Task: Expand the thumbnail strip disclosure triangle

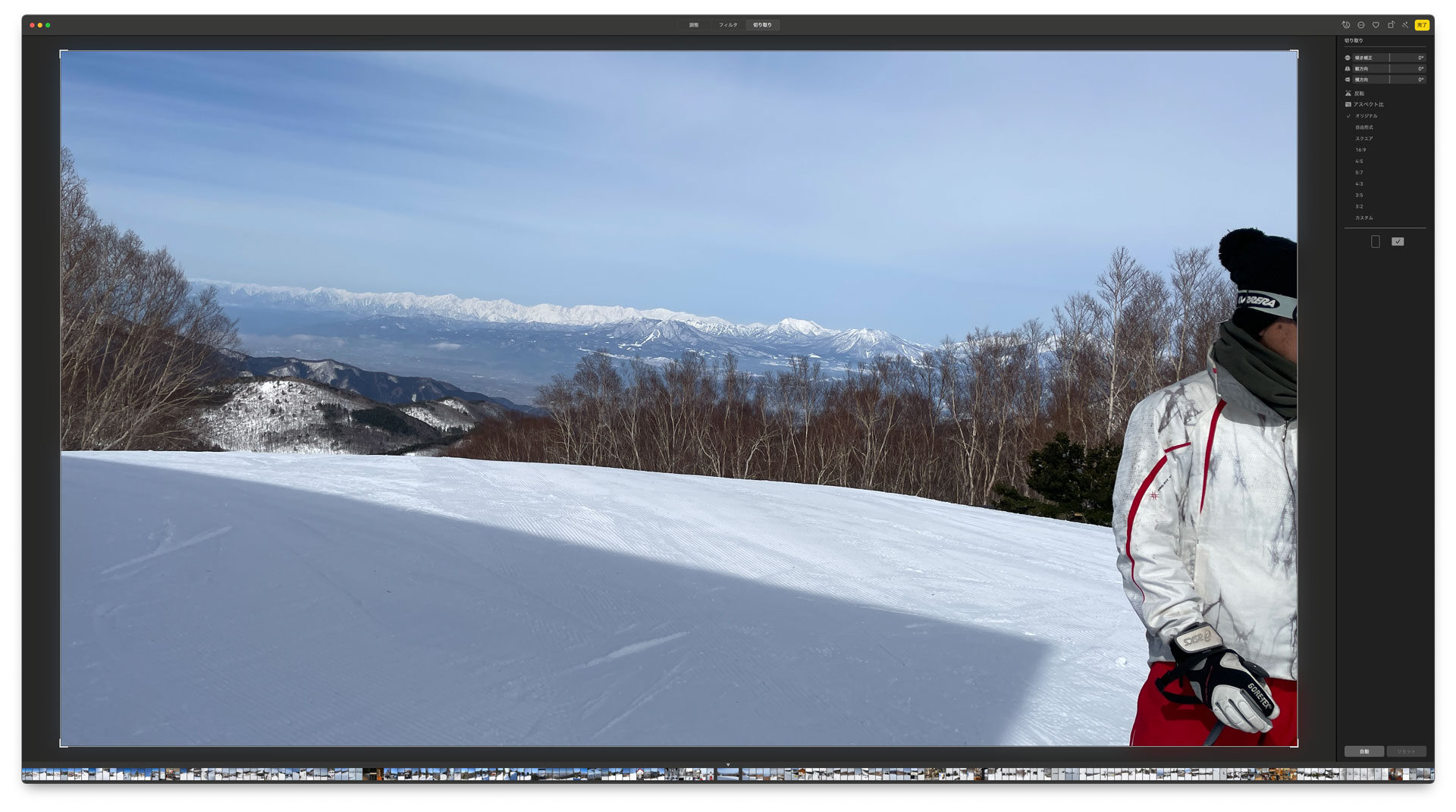Action: (x=728, y=765)
